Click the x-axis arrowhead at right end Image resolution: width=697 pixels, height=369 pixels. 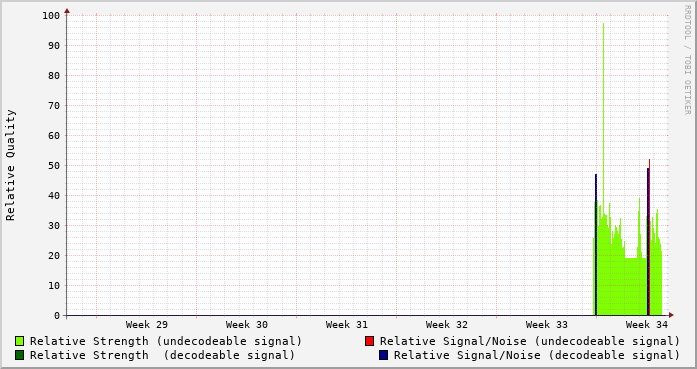click(x=671, y=315)
